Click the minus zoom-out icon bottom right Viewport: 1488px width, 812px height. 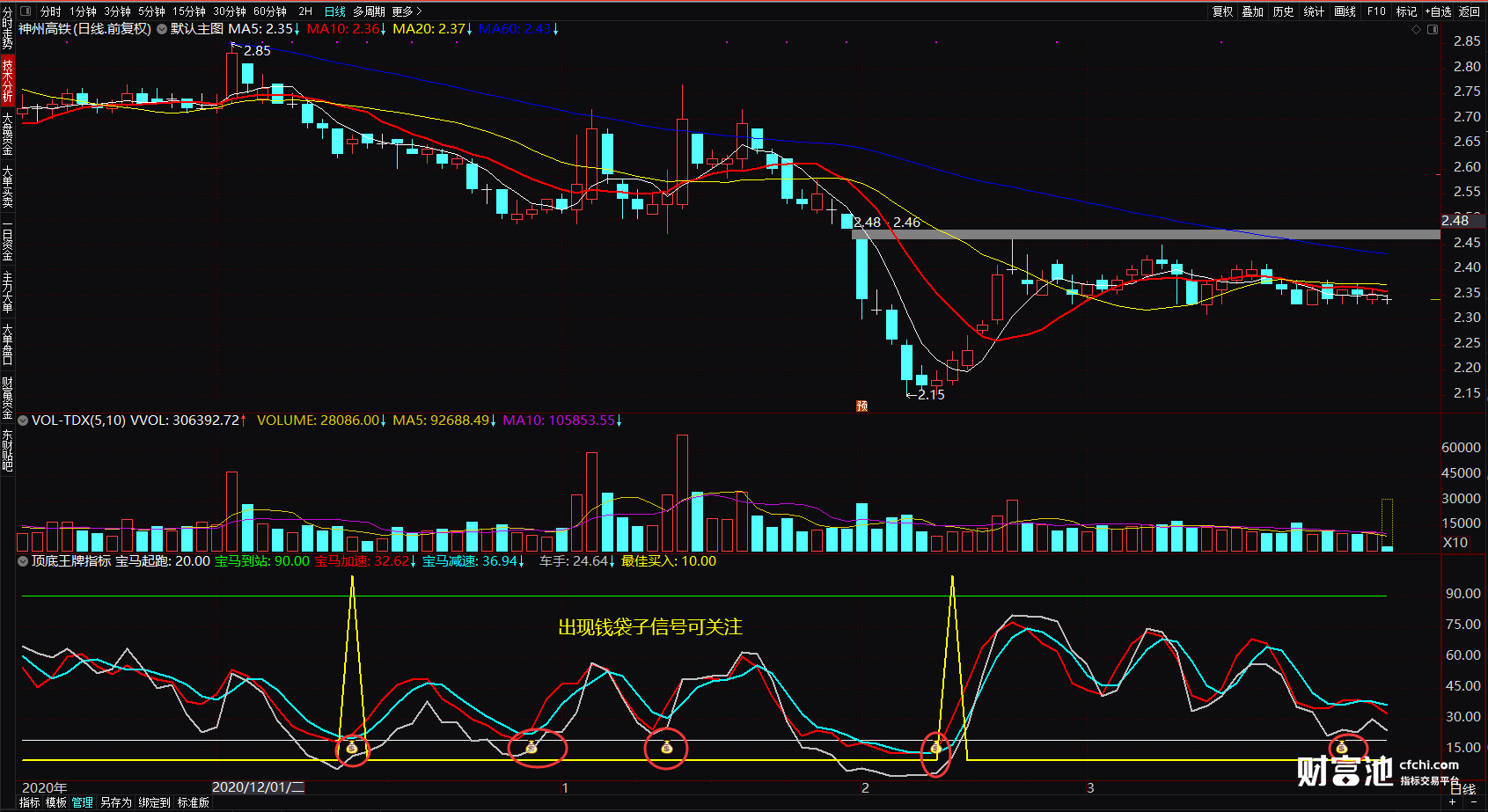(1472, 802)
